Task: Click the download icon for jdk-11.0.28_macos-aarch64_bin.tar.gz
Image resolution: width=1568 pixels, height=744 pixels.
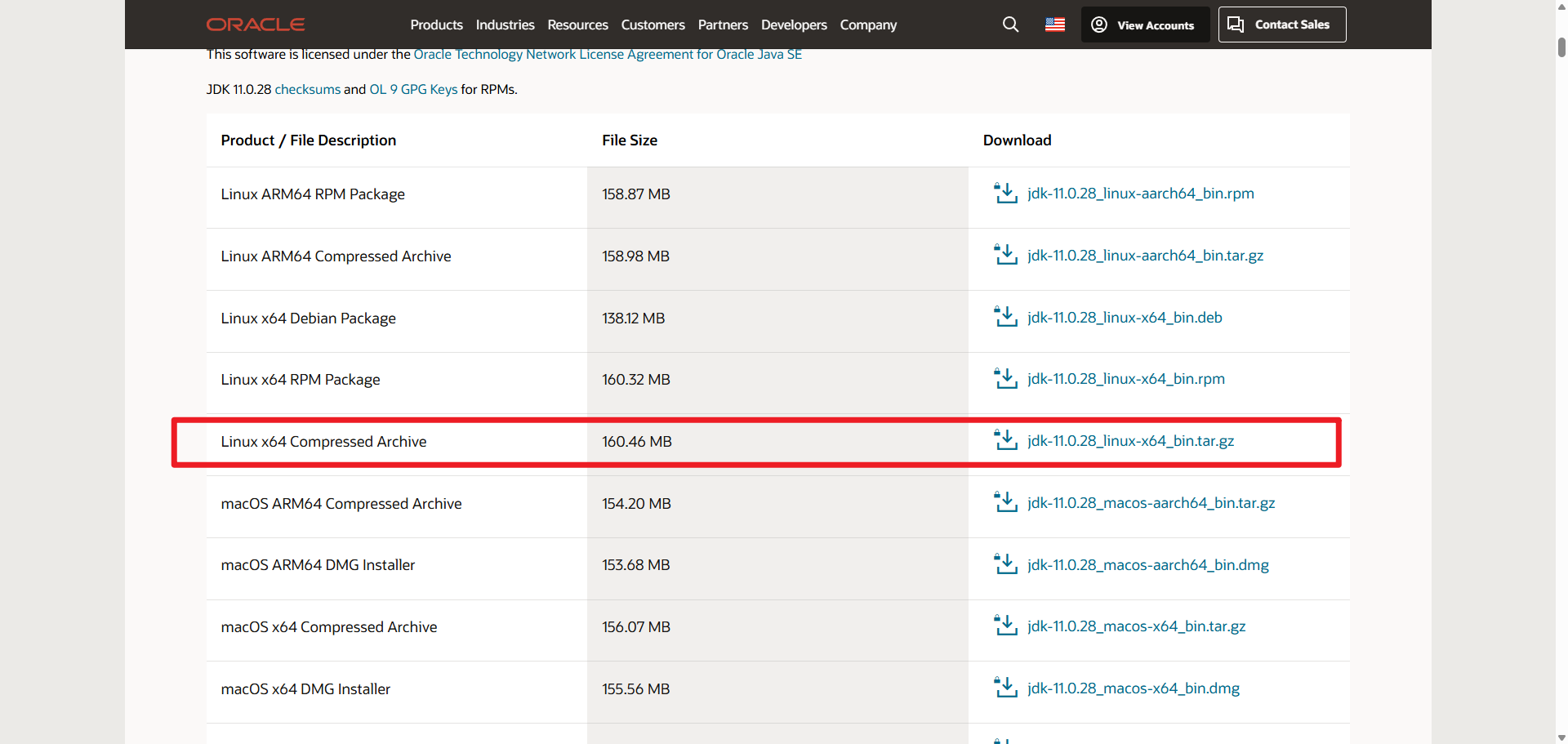Action: pos(1005,503)
